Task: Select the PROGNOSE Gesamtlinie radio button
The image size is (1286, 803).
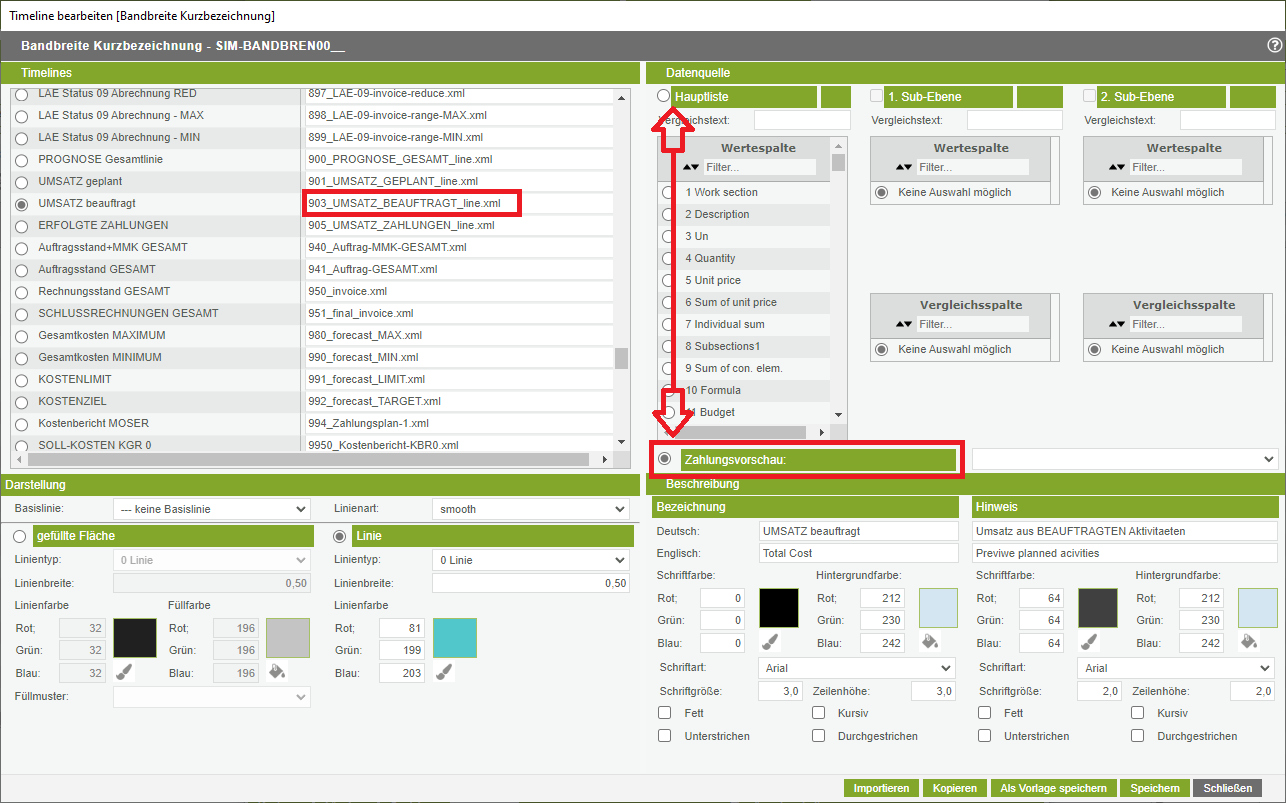Action: point(21,160)
